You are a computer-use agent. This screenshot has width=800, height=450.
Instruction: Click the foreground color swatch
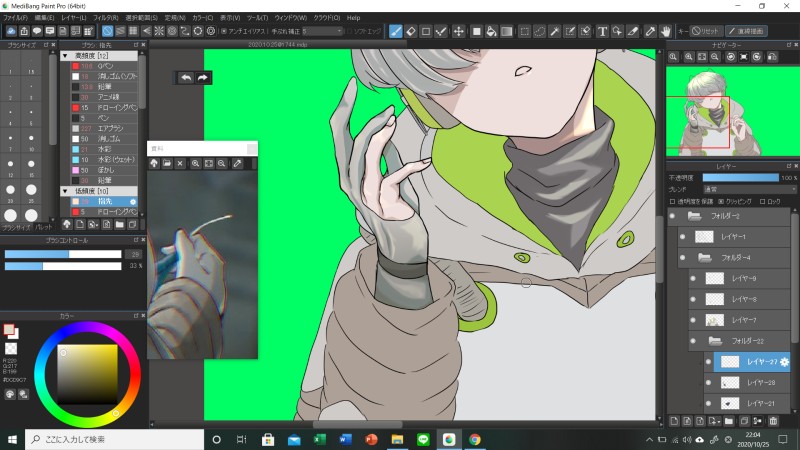[x=9, y=330]
